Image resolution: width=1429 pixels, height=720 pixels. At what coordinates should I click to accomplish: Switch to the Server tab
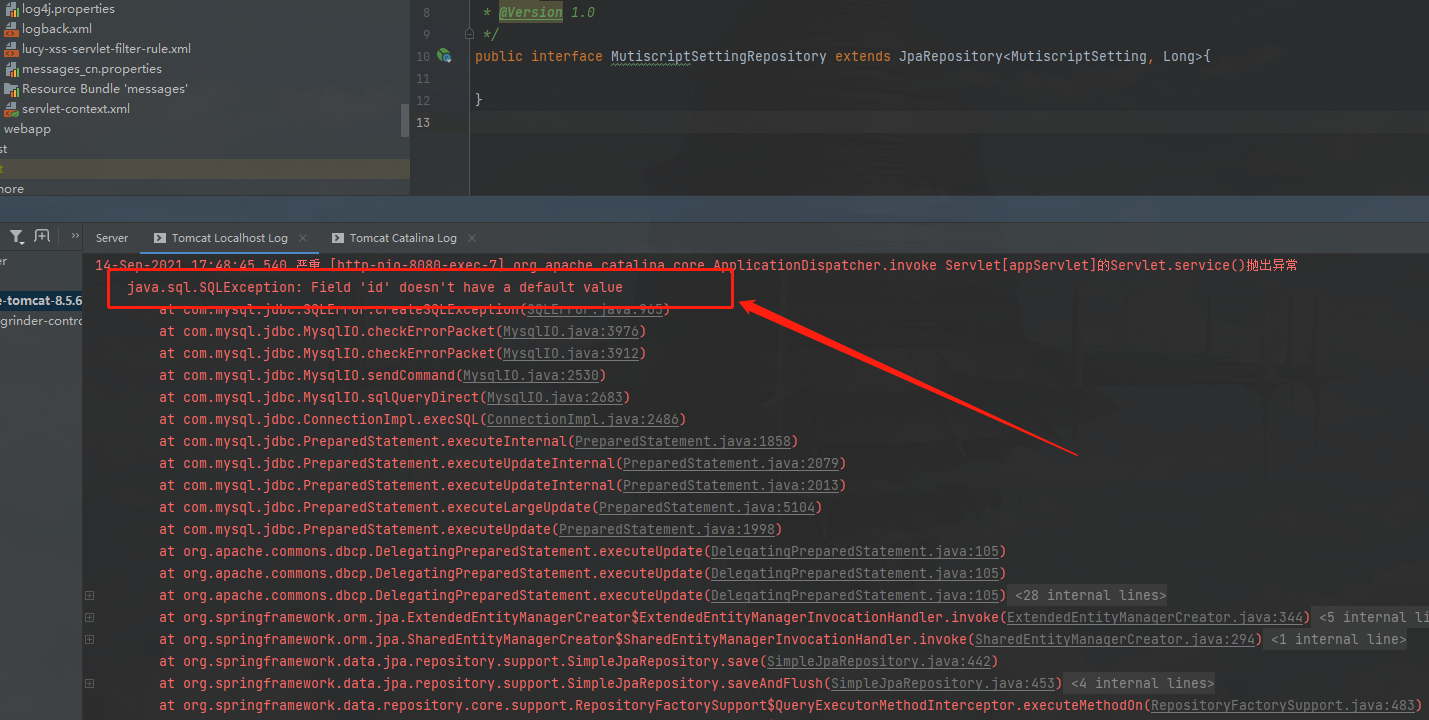(111, 237)
